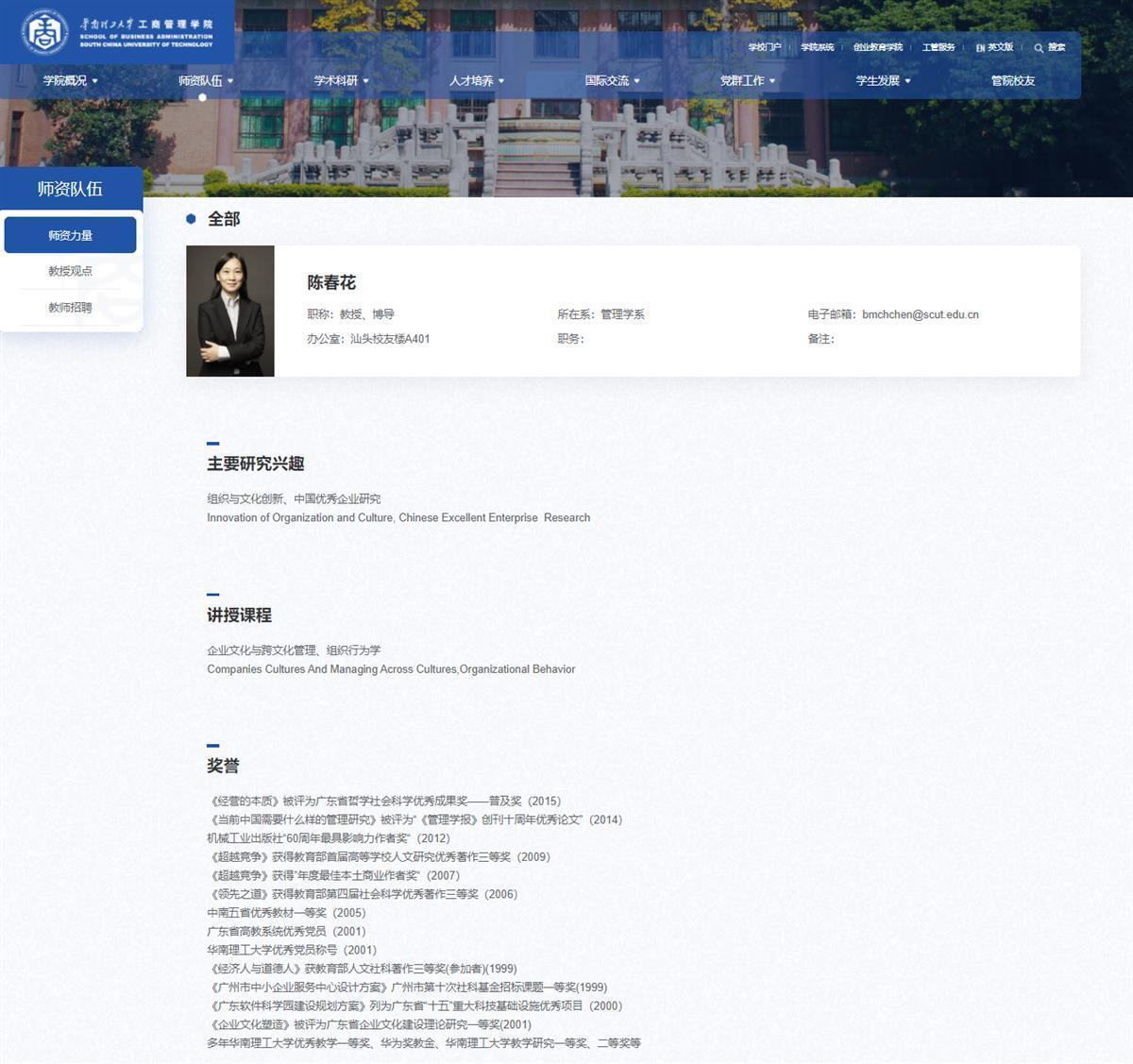Click the blue bullet beside 全部

click(x=191, y=219)
